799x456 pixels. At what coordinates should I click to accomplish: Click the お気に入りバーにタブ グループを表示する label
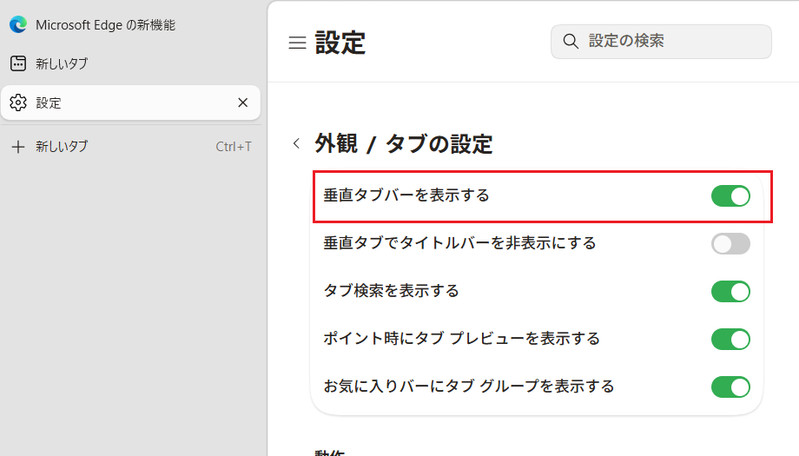pyautogui.click(x=469, y=387)
